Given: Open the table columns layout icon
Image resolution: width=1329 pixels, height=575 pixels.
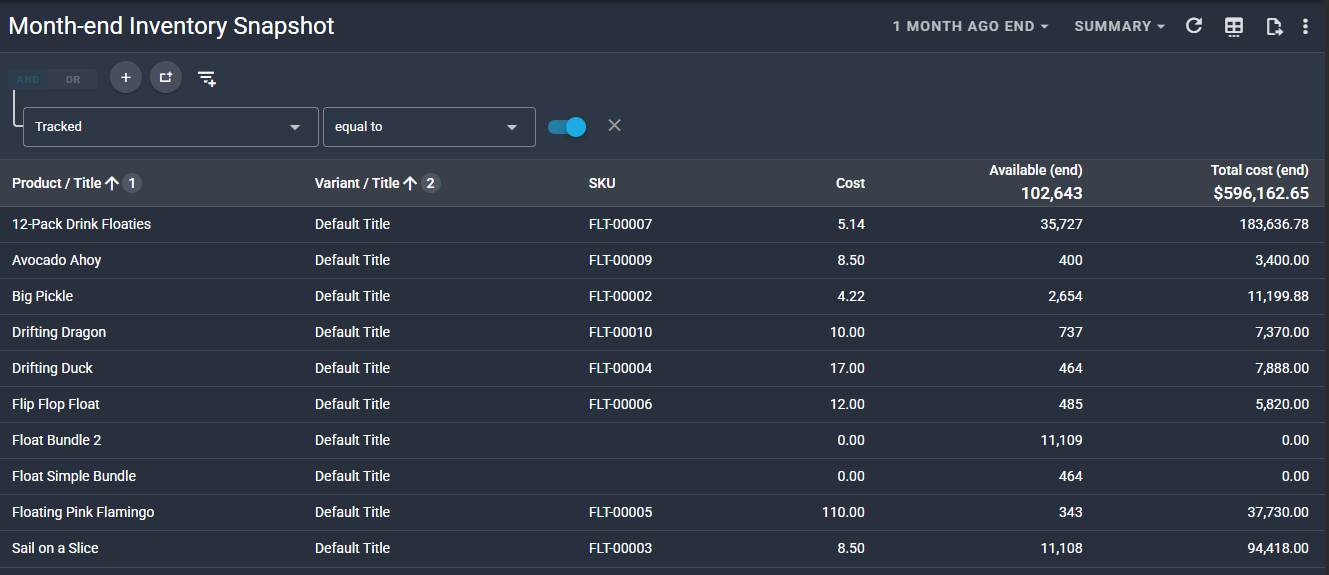Looking at the screenshot, I should click(x=1234, y=27).
